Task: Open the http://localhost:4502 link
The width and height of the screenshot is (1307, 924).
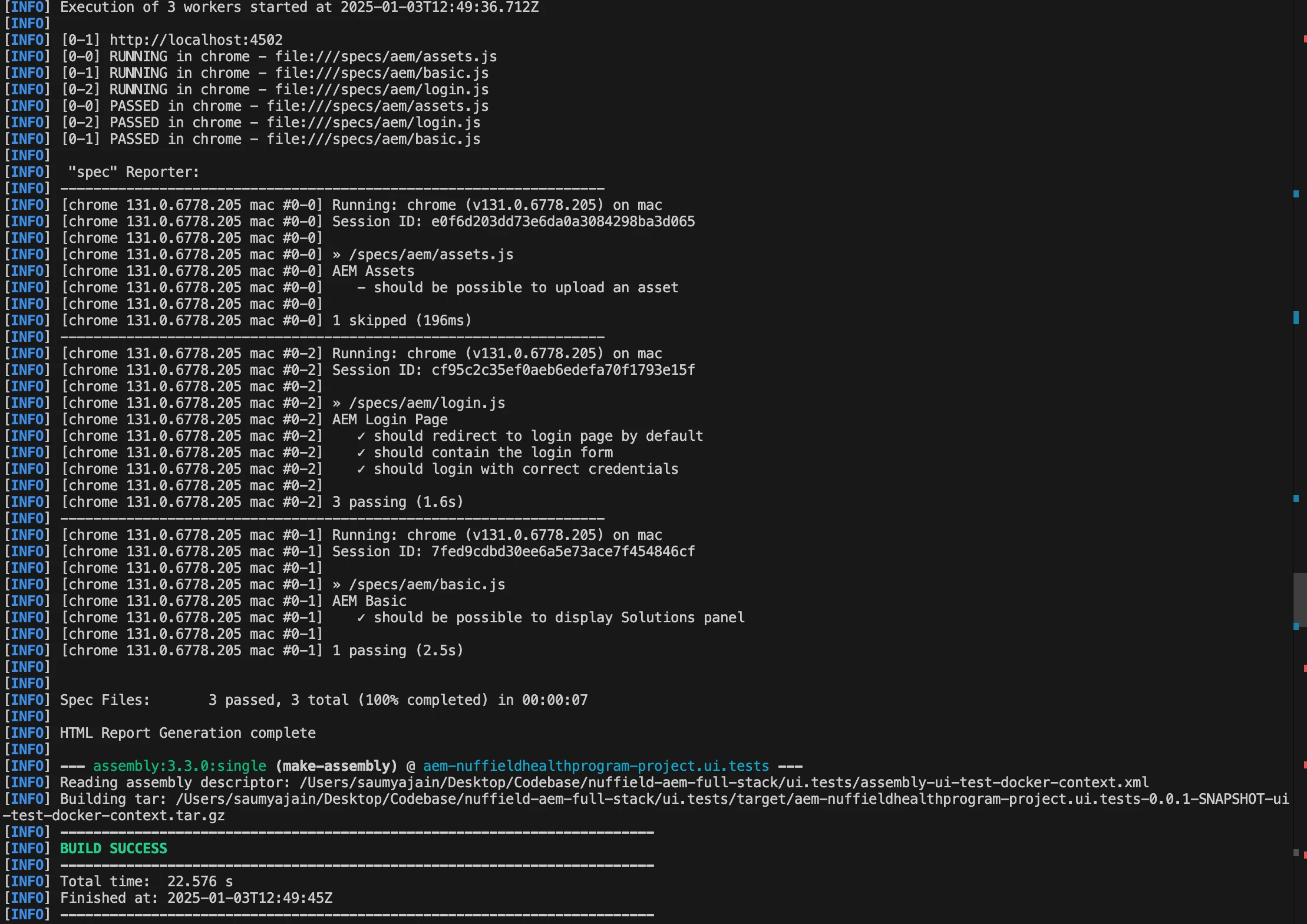Action: coord(196,40)
